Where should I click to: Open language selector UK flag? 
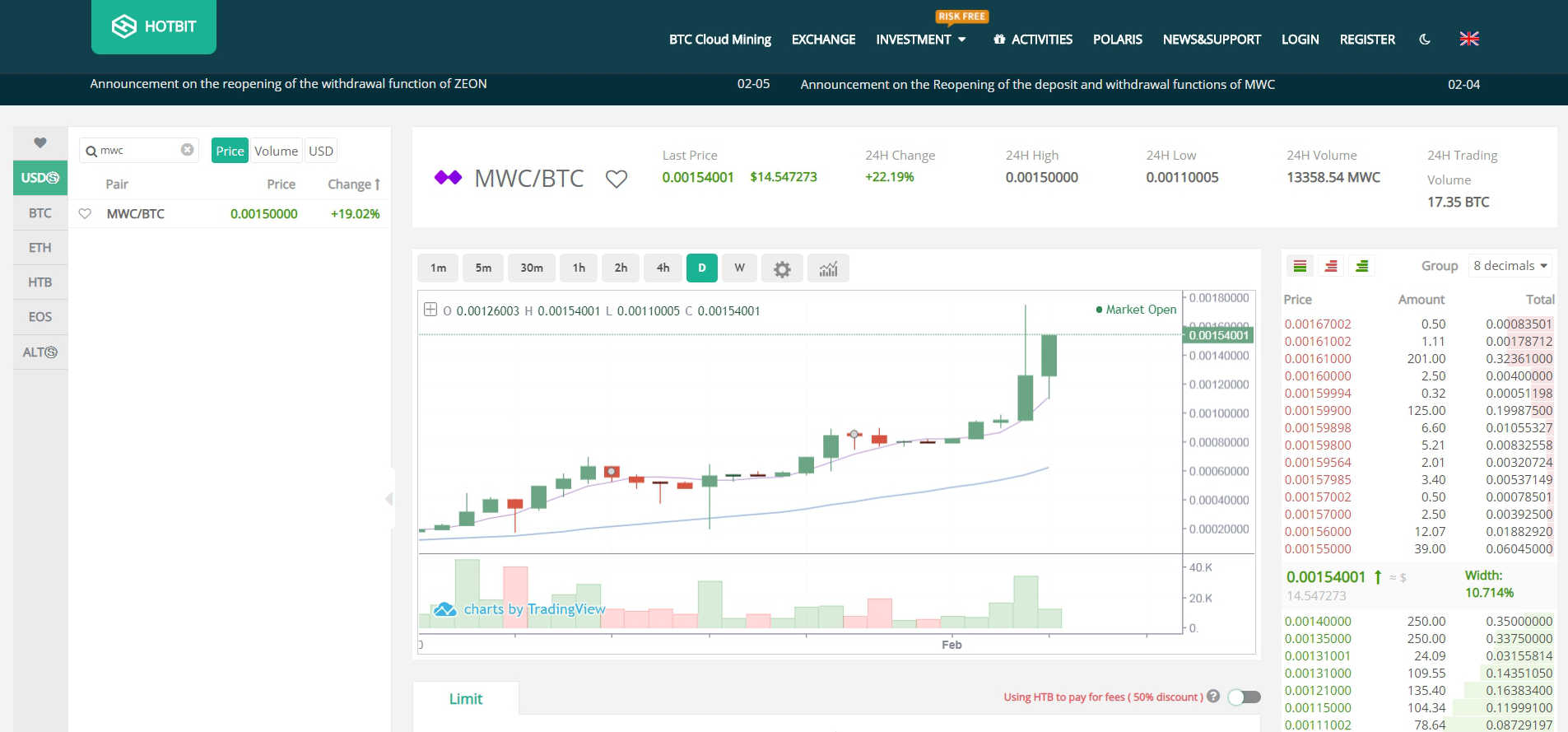pos(1469,39)
